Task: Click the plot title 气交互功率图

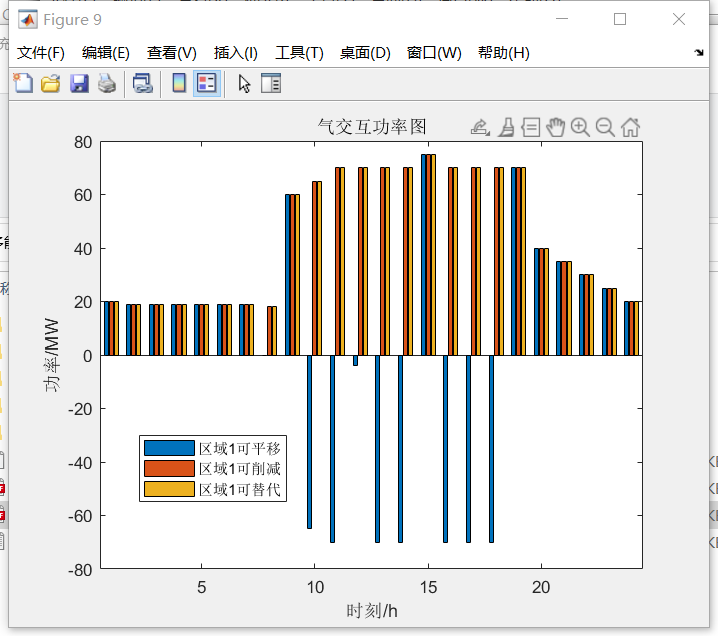Action: coord(372,127)
